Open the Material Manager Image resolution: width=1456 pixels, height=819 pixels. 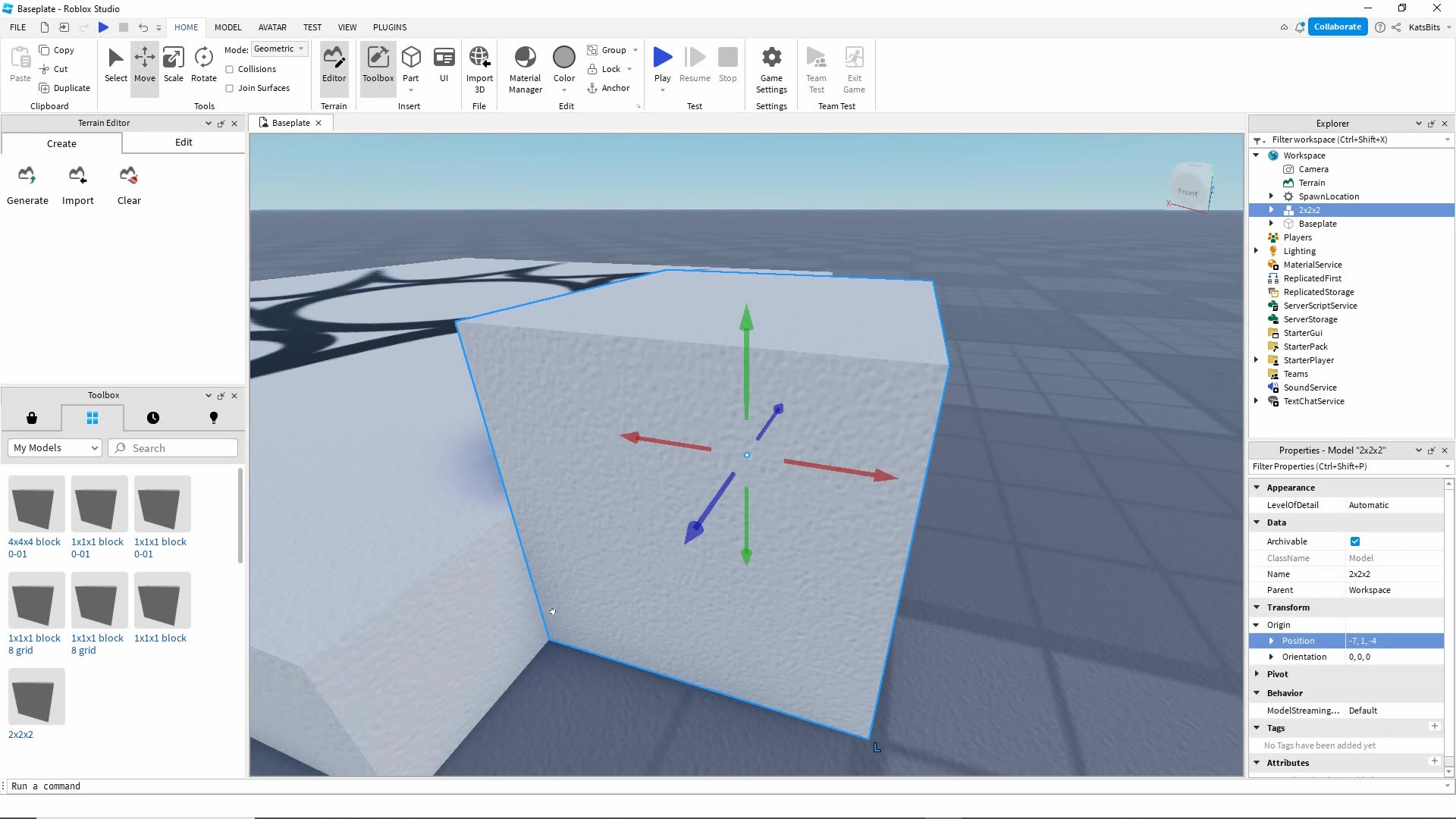pos(525,67)
